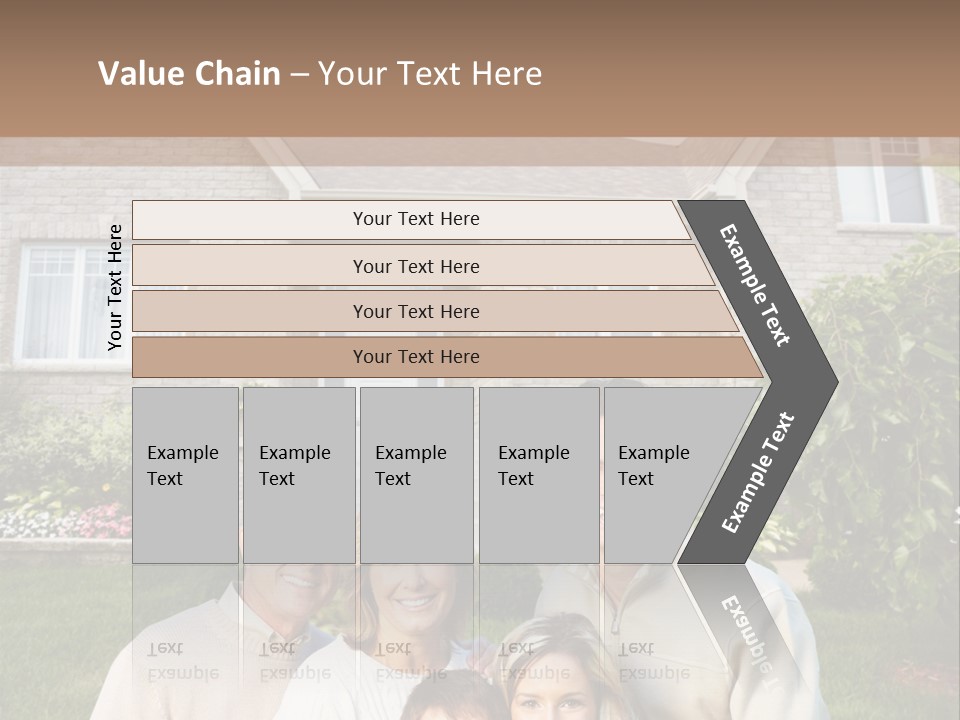
Task: Select the topmost lightest "Your Text Here" bar
Action: click(415, 219)
